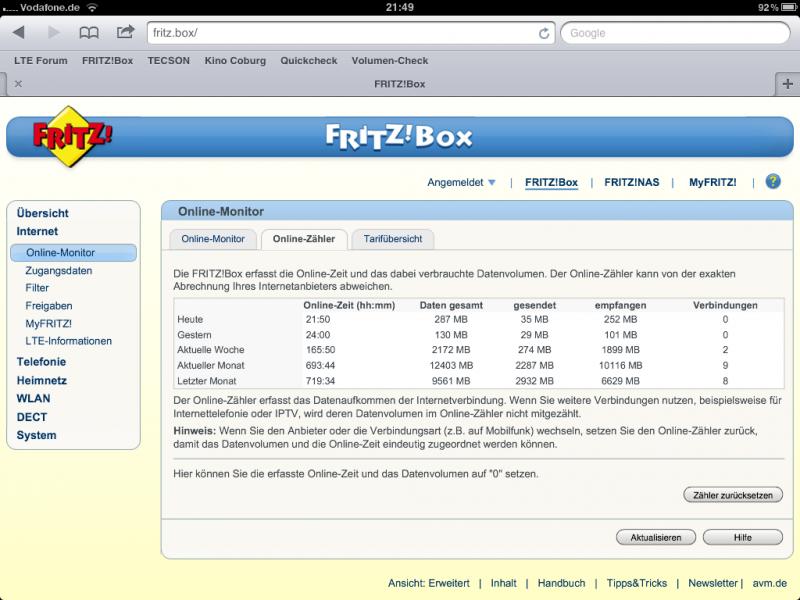Focus the Google search field
800x600 pixels.
(675, 33)
